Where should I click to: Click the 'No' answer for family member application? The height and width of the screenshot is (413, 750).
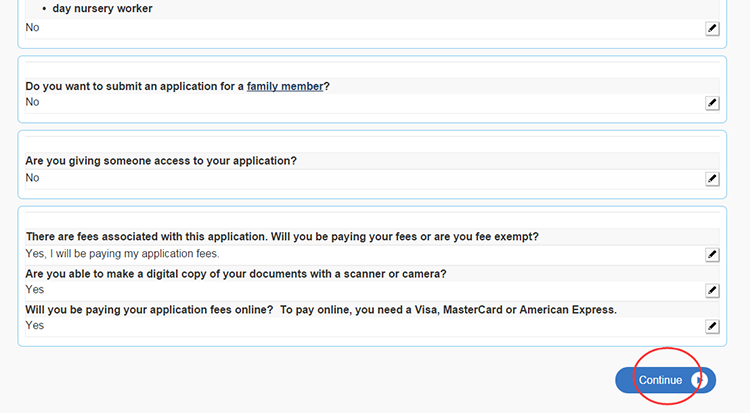pyautogui.click(x=33, y=102)
